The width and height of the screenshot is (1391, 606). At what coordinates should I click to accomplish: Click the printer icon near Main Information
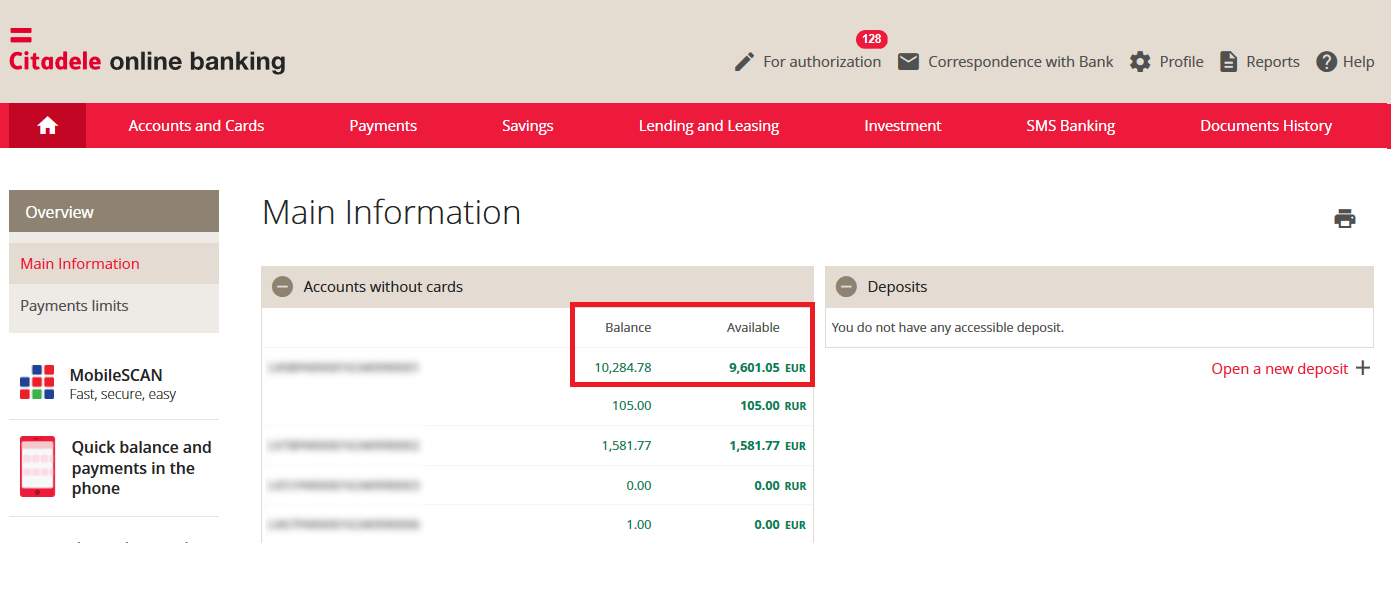point(1345,217)
